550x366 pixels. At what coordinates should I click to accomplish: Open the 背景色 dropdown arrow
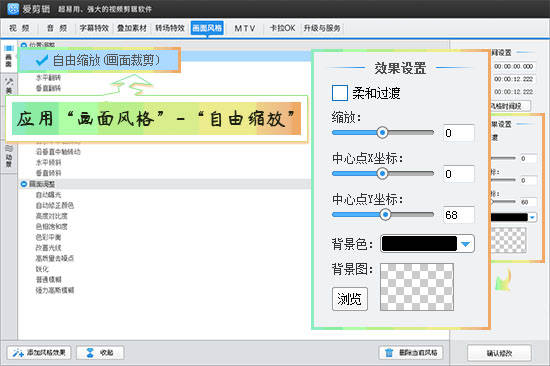click(466, 244)
